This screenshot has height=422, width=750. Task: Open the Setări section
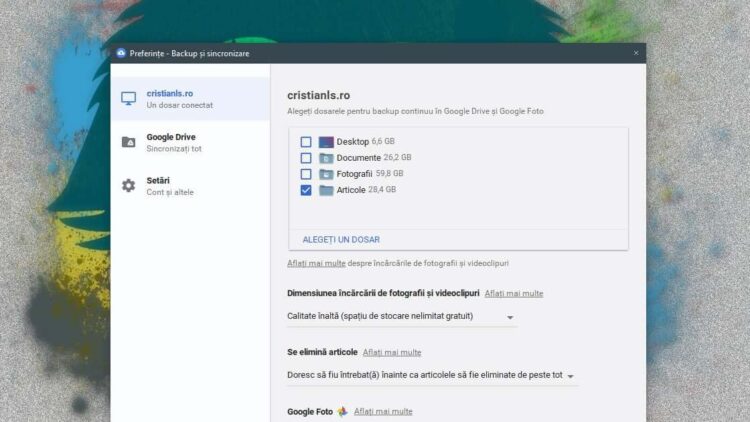190,186
